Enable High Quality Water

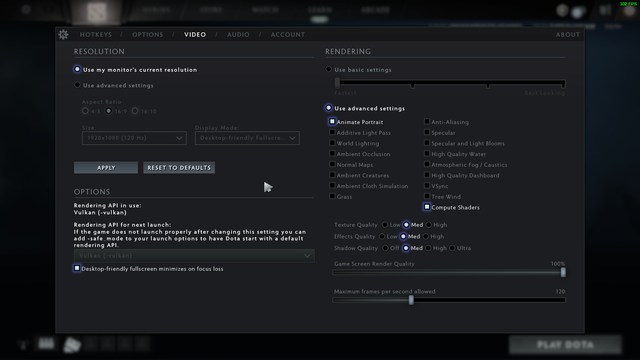point(427,153)
